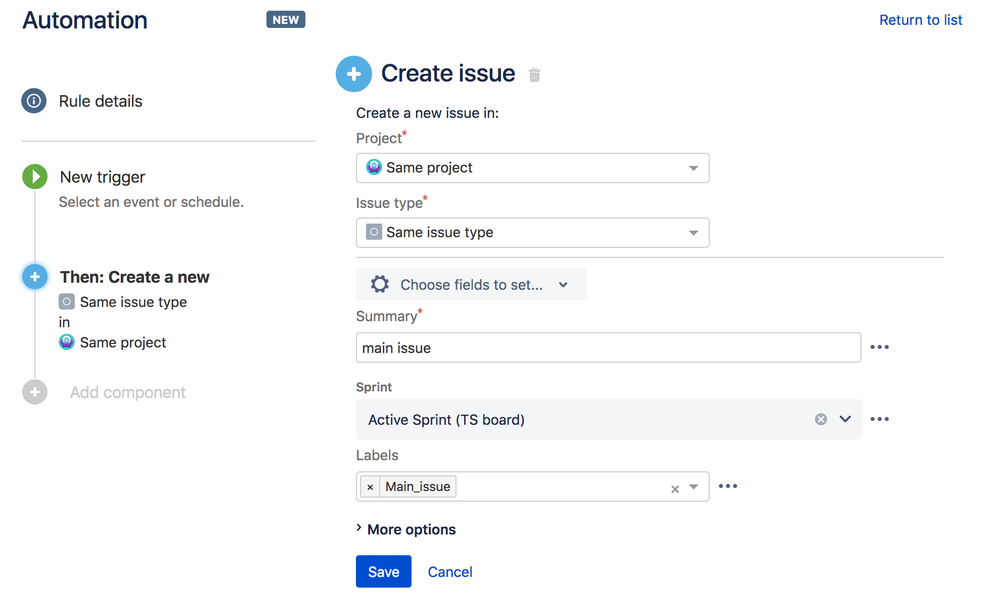Select Then: Create a new step
This screenshot has height=615, width=999.
134,277
